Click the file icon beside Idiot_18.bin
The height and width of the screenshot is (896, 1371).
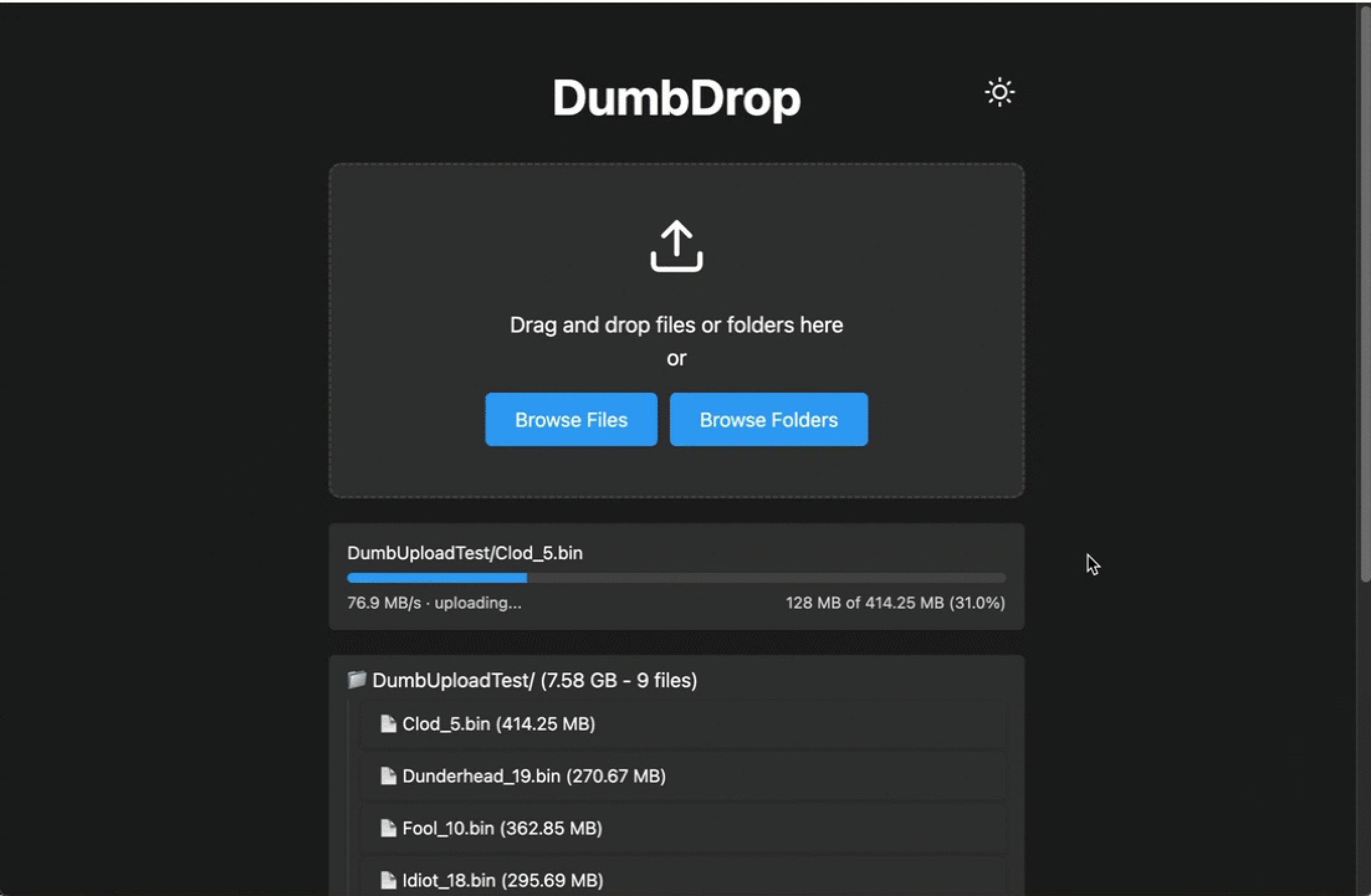(x=388, y=880)
